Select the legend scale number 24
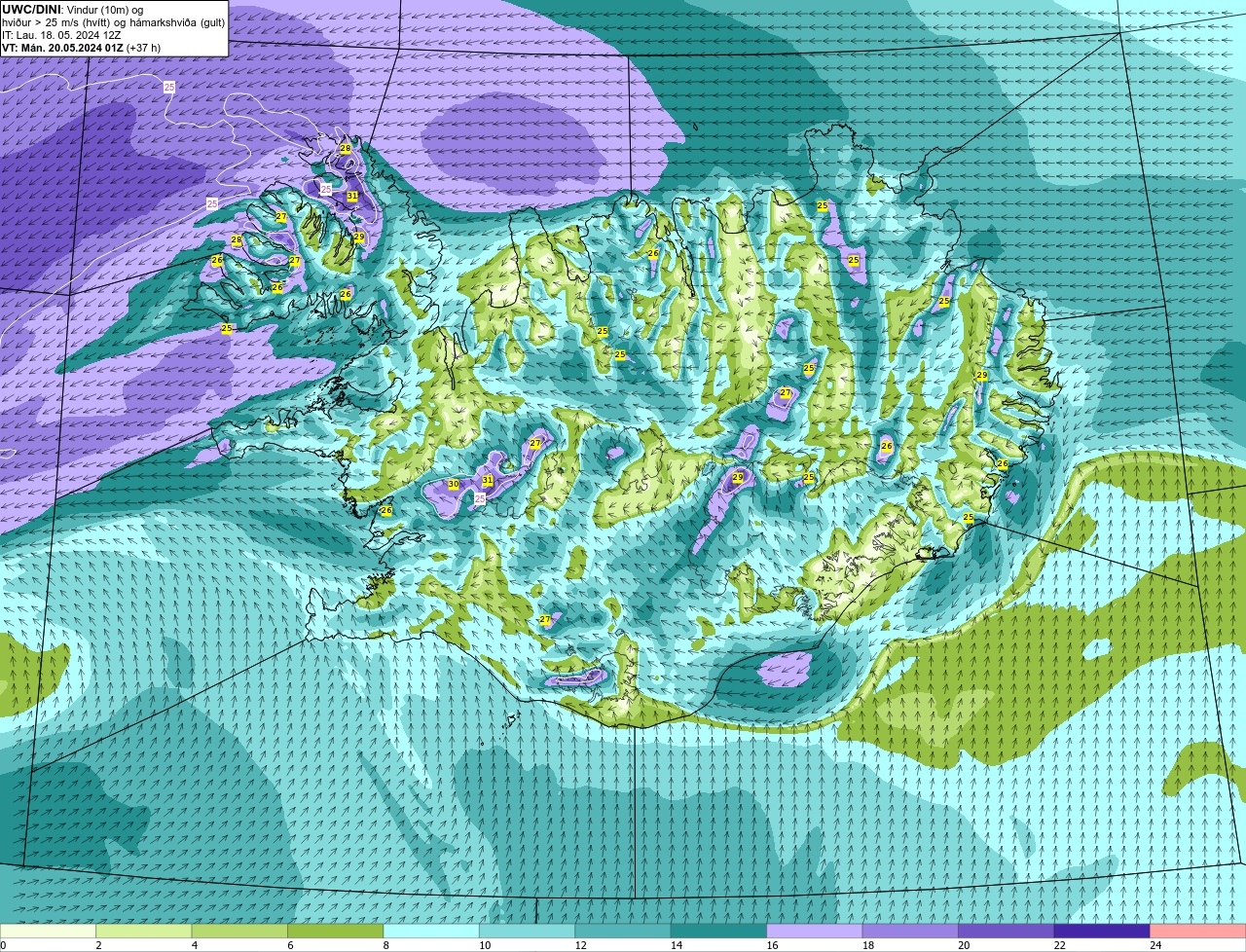Viewport: 1246px width, 952px height. pyautogui.click(x=1155, y=945)
